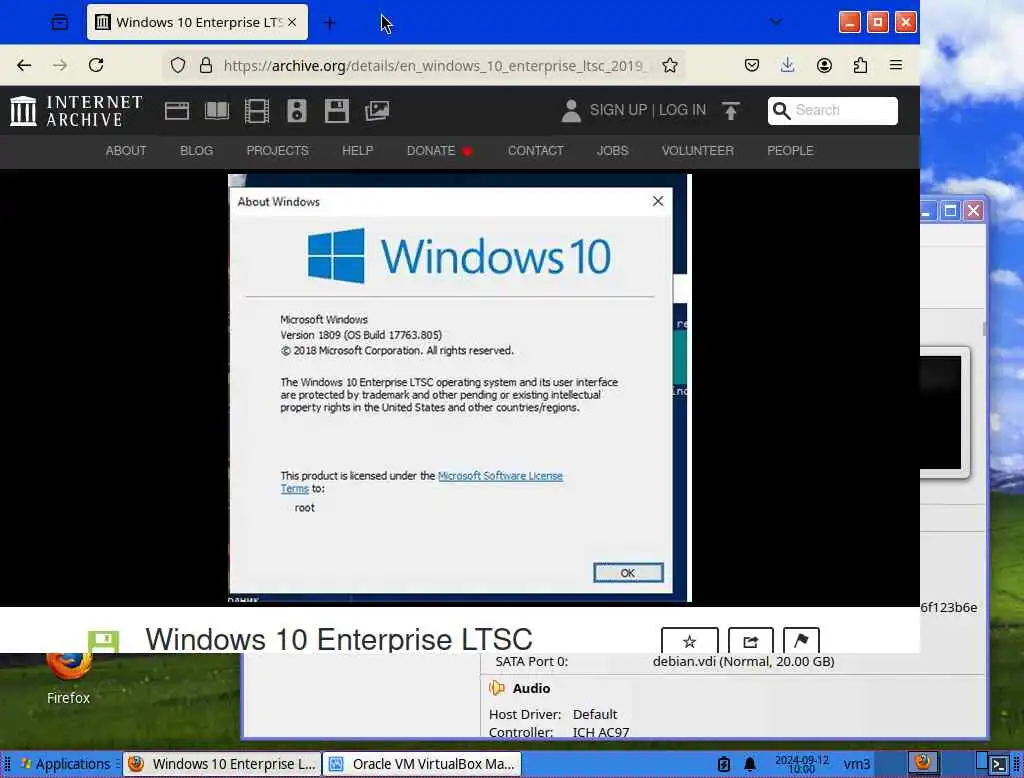
Task: Click the browser forward arrow
Action: click(60, 65)
